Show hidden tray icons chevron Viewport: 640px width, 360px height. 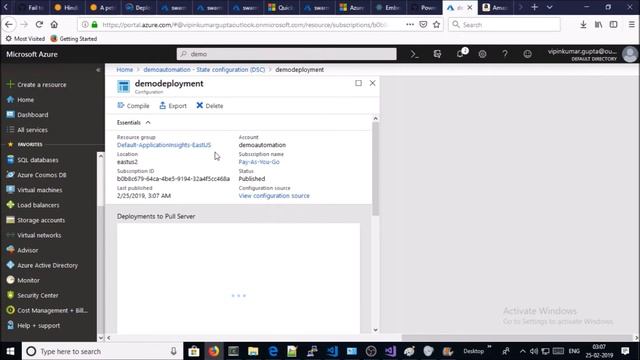(523, 351)
